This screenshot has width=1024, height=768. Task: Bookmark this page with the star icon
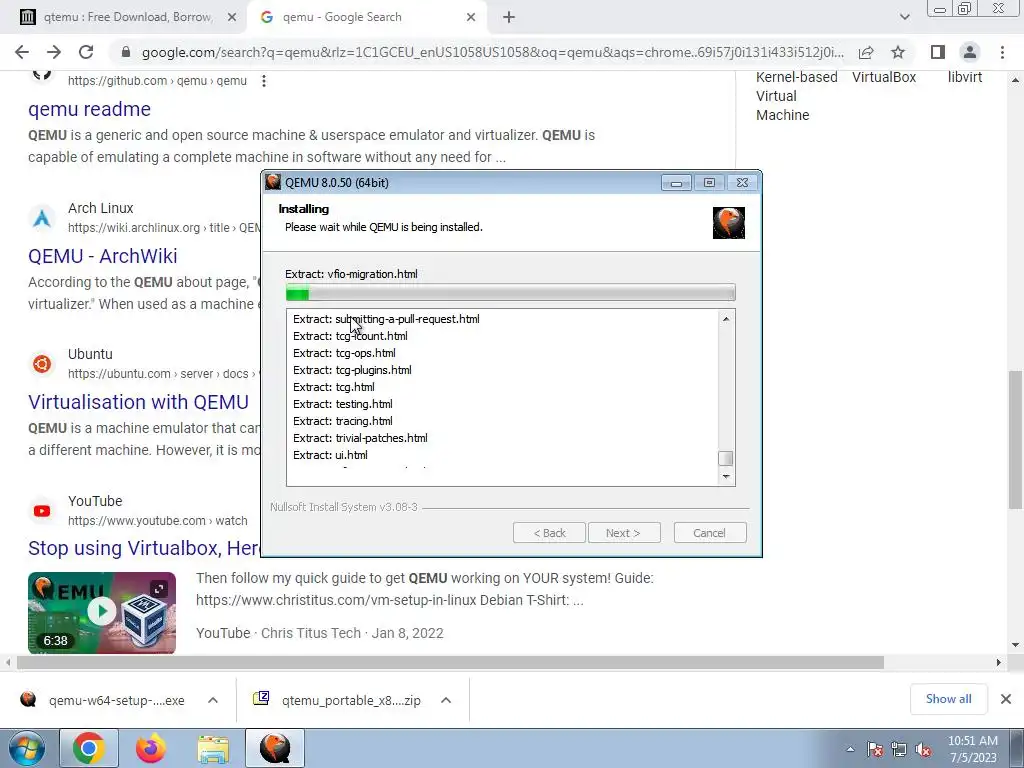pos(898,52)
